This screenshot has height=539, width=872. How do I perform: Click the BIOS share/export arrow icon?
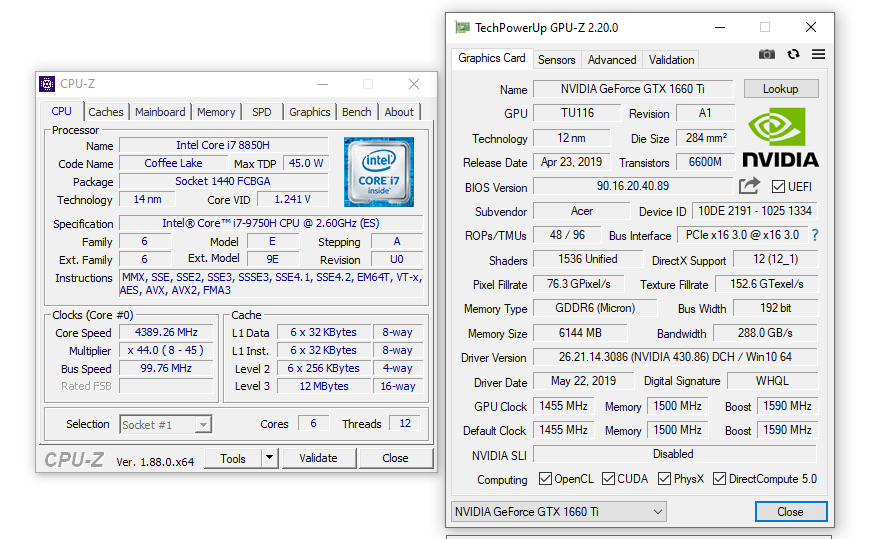(x=749, y=186)
